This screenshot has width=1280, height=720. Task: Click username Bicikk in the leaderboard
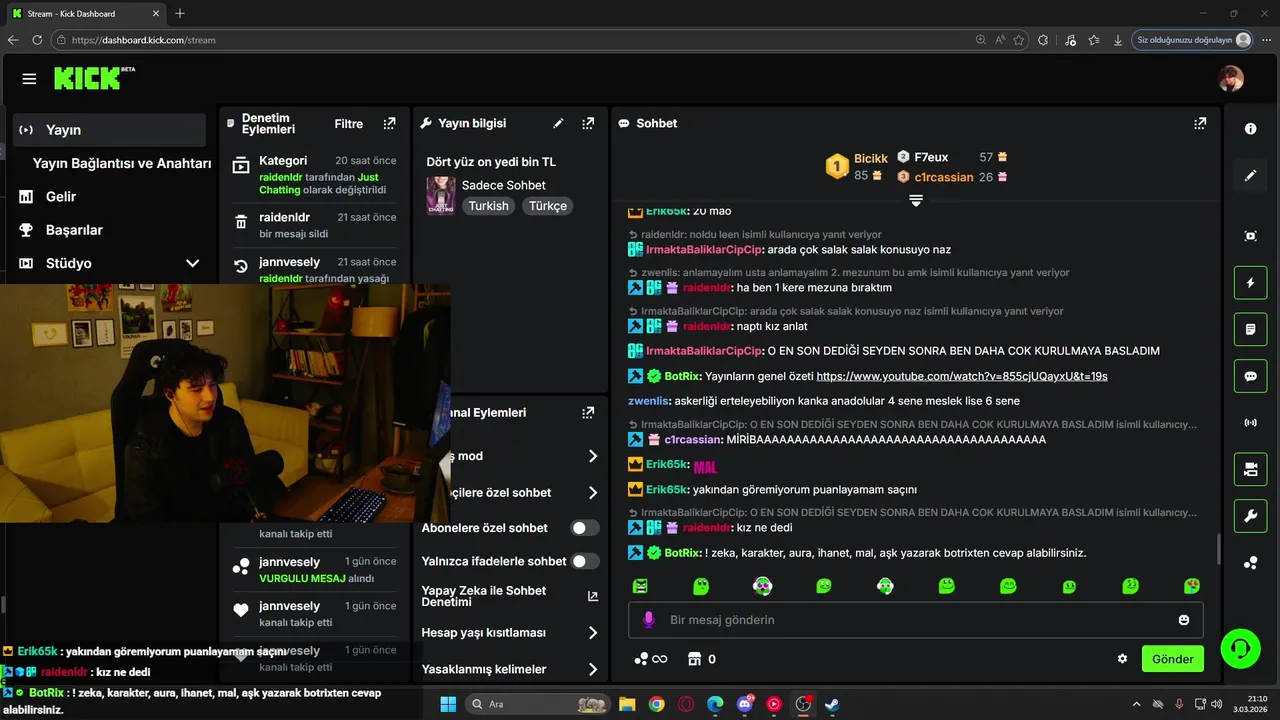871,159
